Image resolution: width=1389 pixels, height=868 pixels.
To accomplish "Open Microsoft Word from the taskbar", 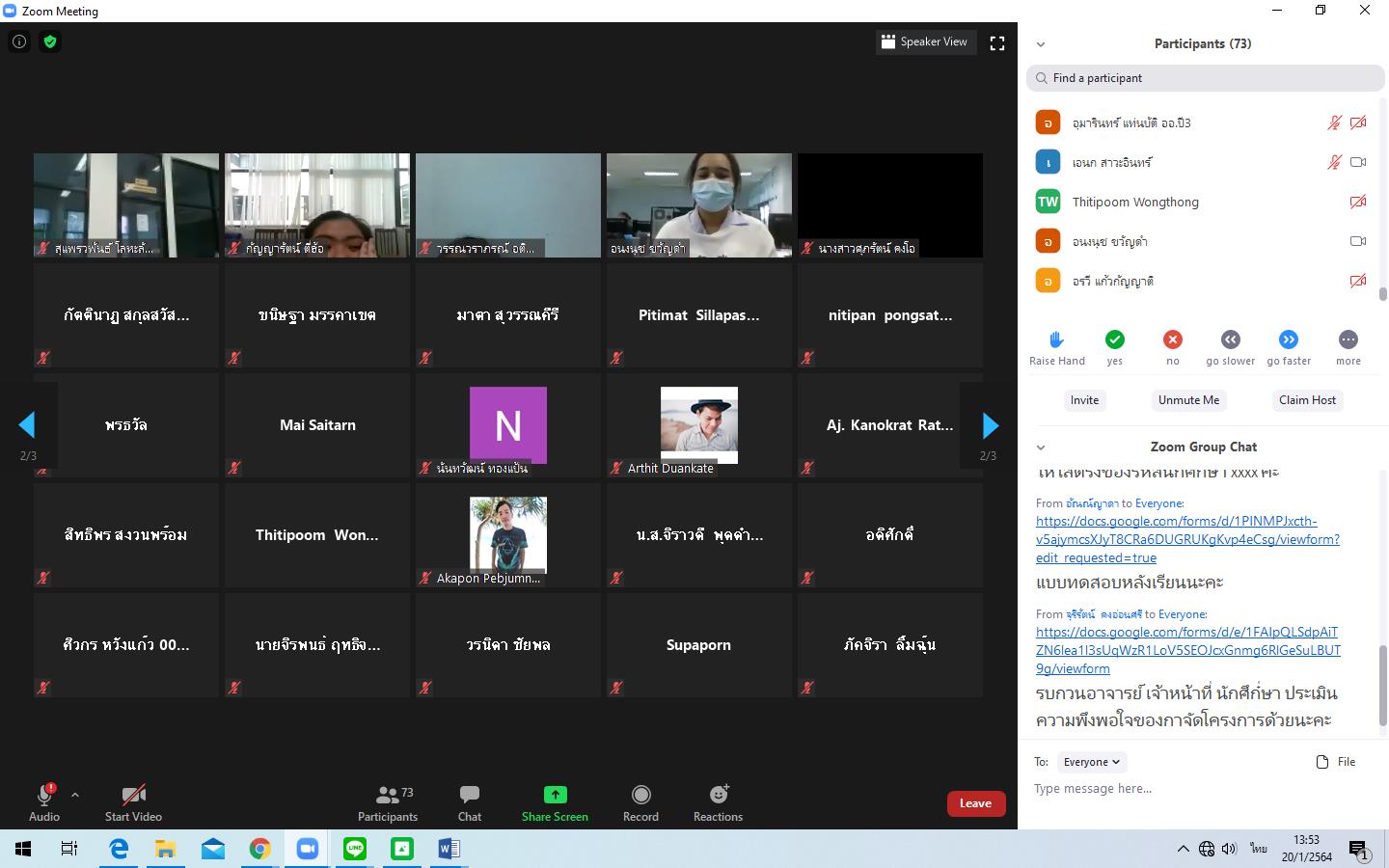I will pyautogui.click(x=449, y=849).
